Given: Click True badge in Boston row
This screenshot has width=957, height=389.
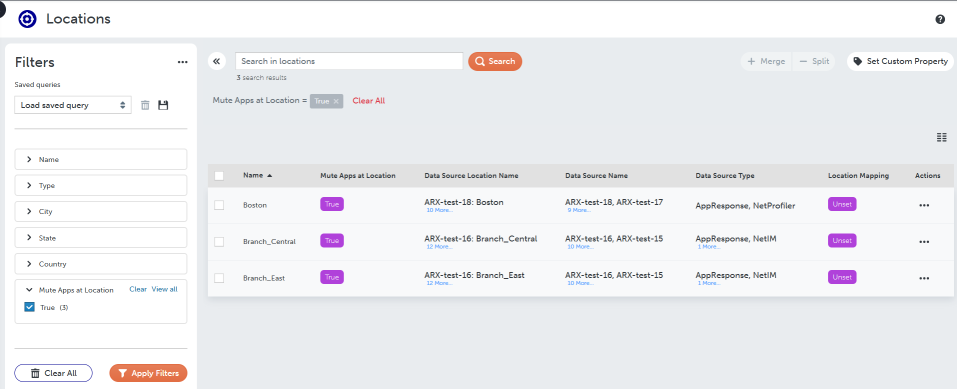Looking at the screenshot, I should [x=332, y=205].
